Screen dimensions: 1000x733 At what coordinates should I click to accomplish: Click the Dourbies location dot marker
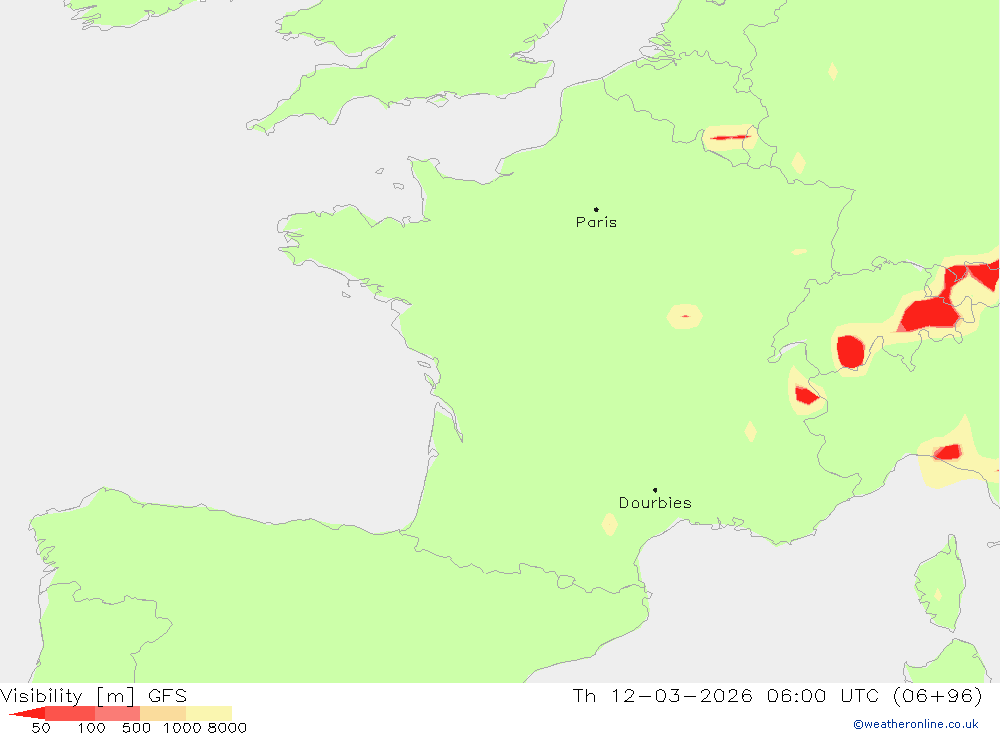click(x=655, y=490)
